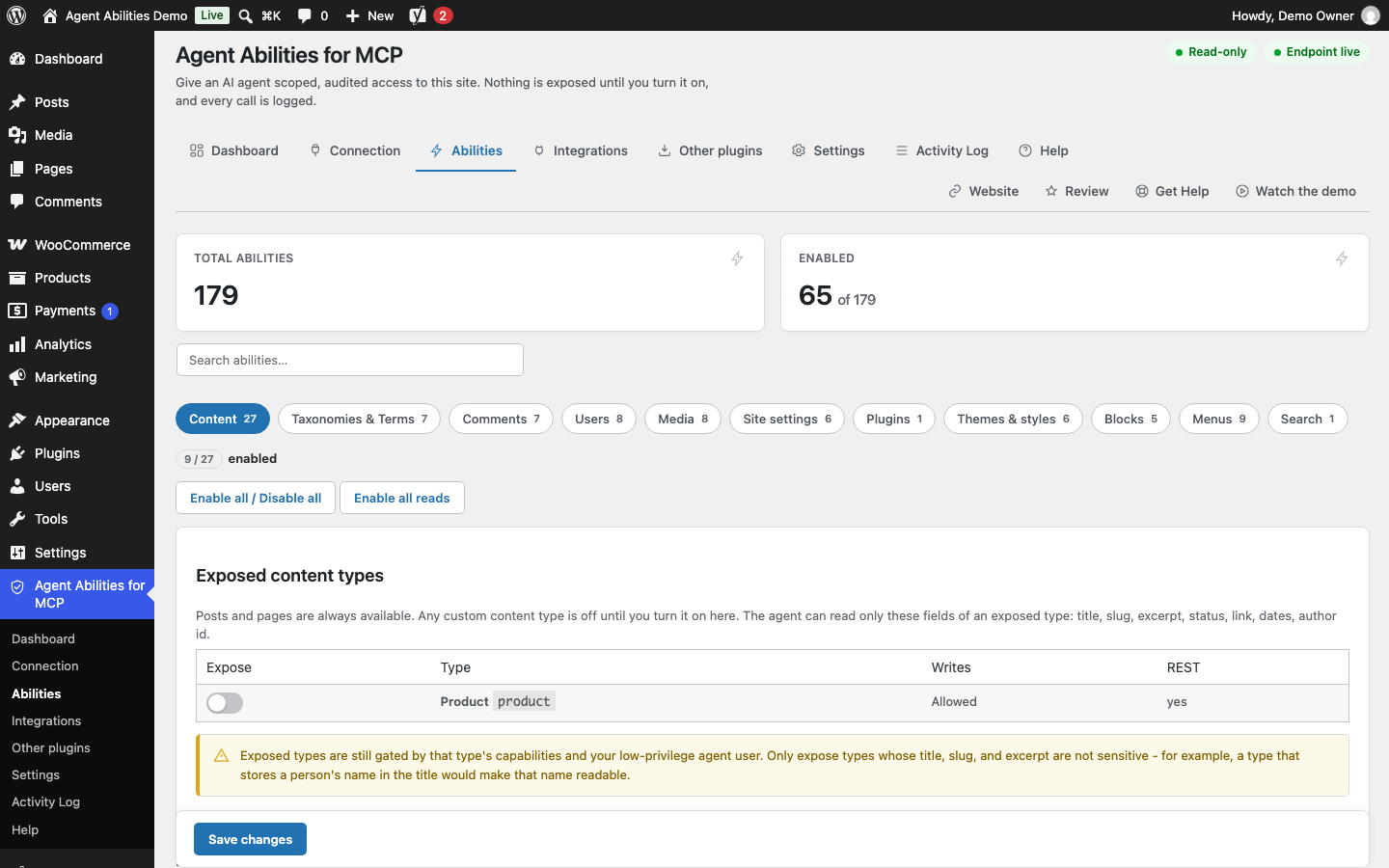
Task: Click the lightning icon in Total Abilities card
Action: point(737,258)
